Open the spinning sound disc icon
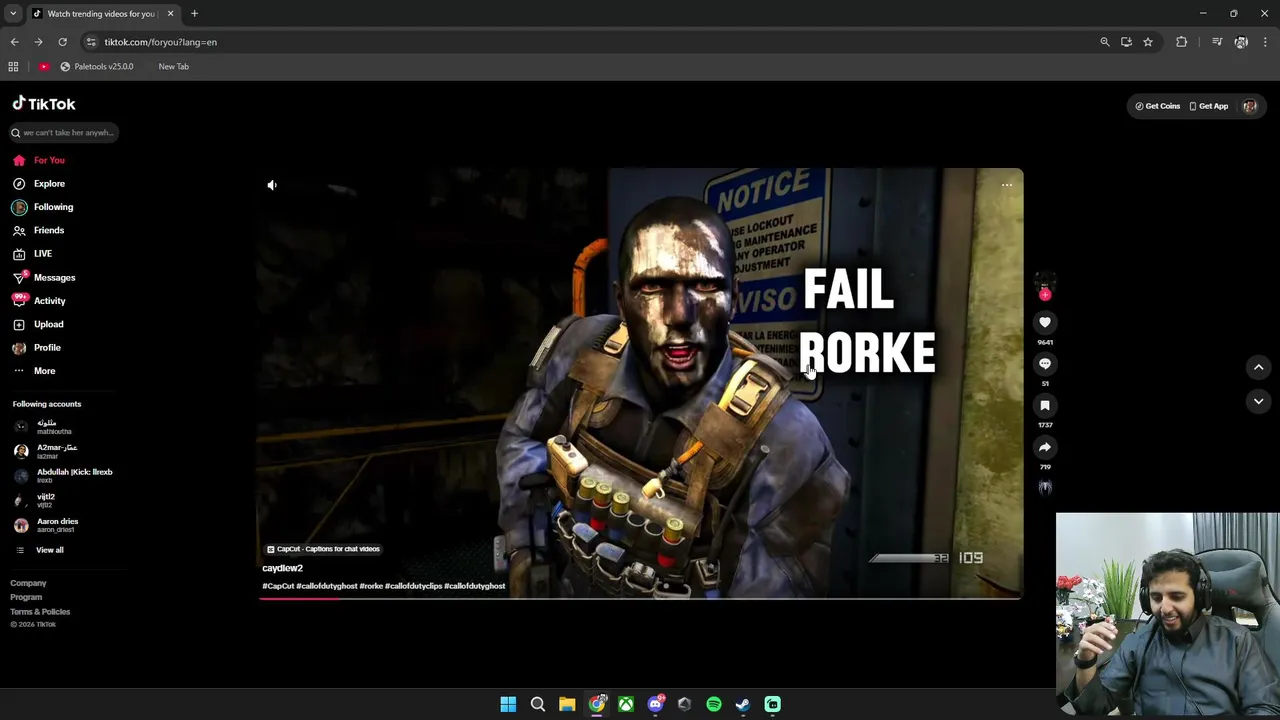This screenshot has height=720, width=1280. [x=1045, y=488]
